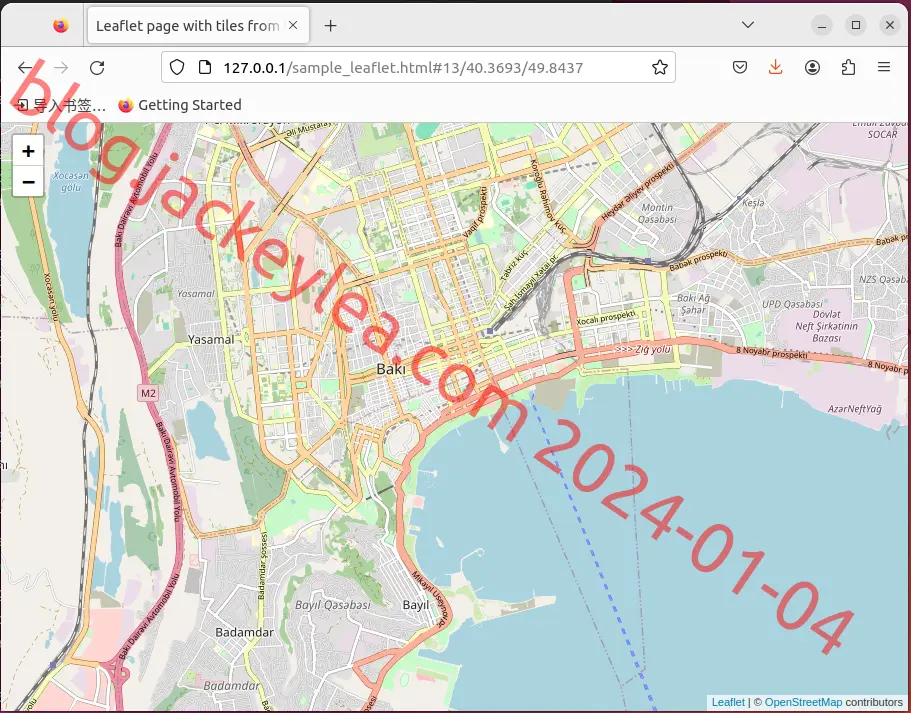Click the Xocəsən gölü lake label
This screenshot has height=713, width=911.
pyautogui.click(x=71, y=181)
